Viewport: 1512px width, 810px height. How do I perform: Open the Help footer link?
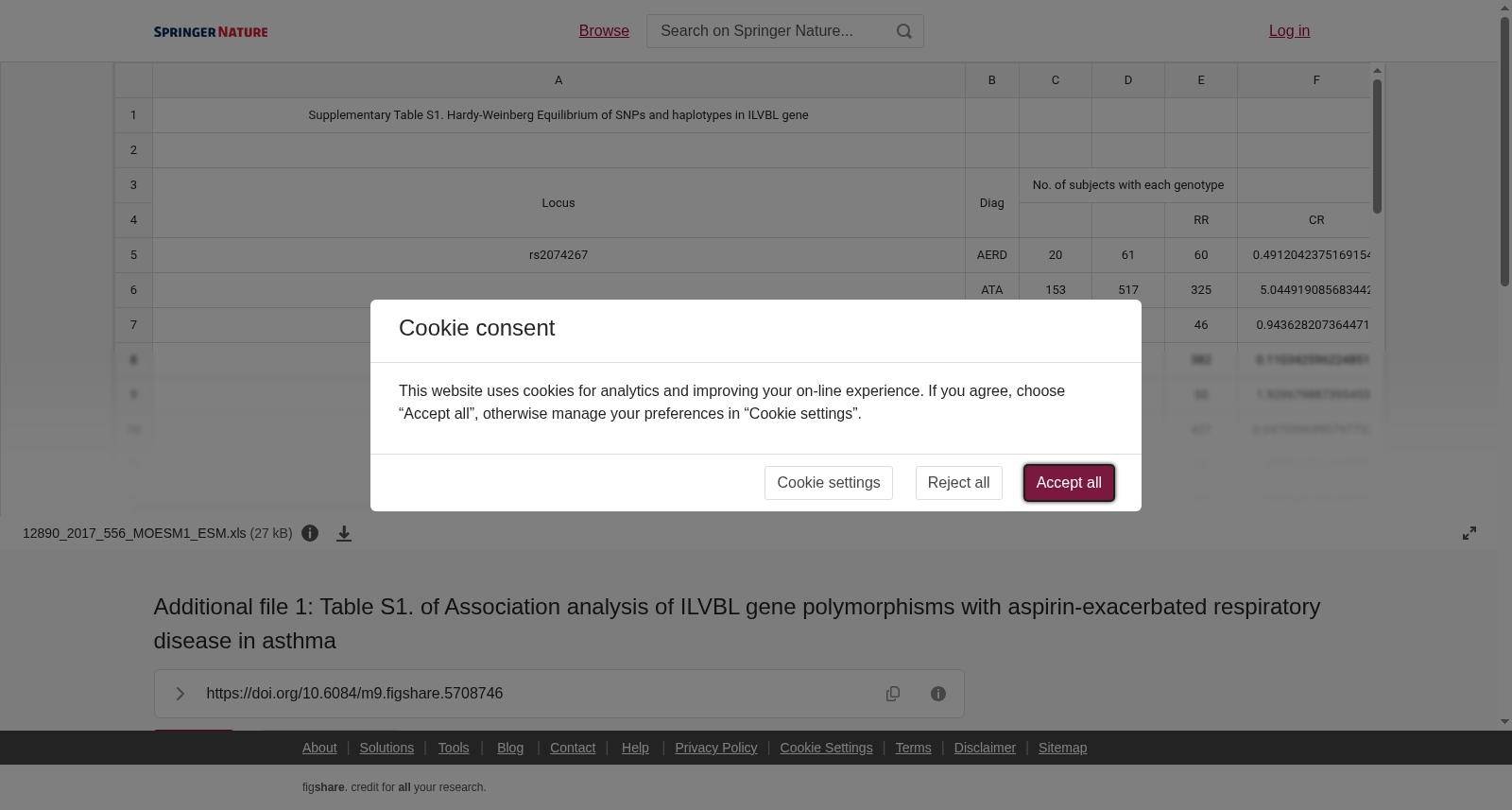click(635, 748)
